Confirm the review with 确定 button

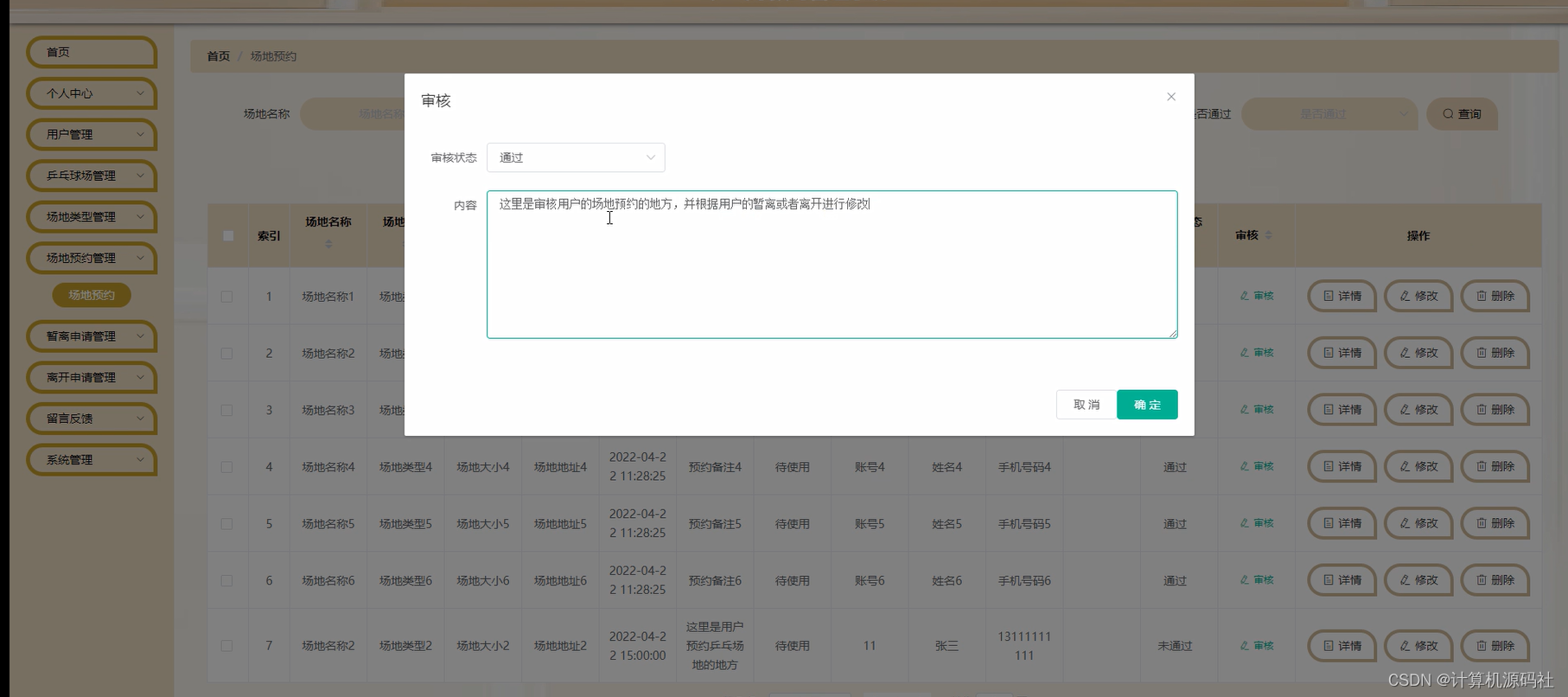(x=1147, y=405)
